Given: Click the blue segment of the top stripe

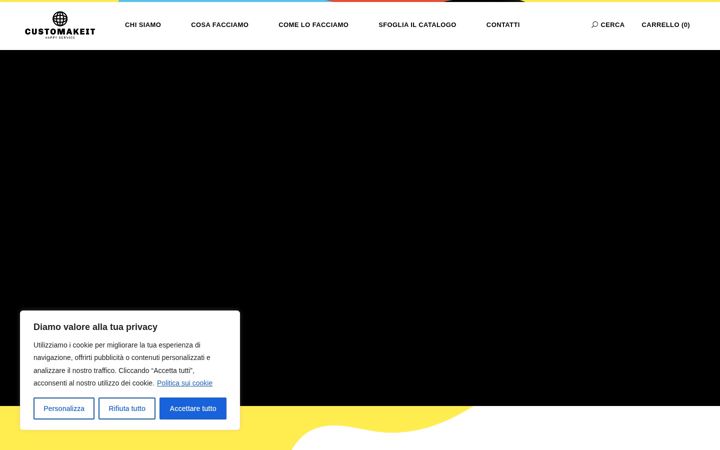Looking at the screenshot, I should click(x=224, y=1).
